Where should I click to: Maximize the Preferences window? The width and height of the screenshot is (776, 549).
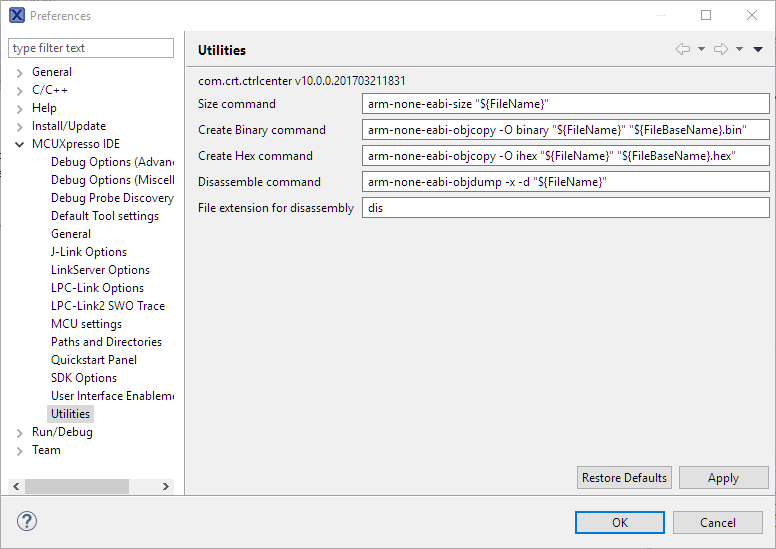pos(706,15)
